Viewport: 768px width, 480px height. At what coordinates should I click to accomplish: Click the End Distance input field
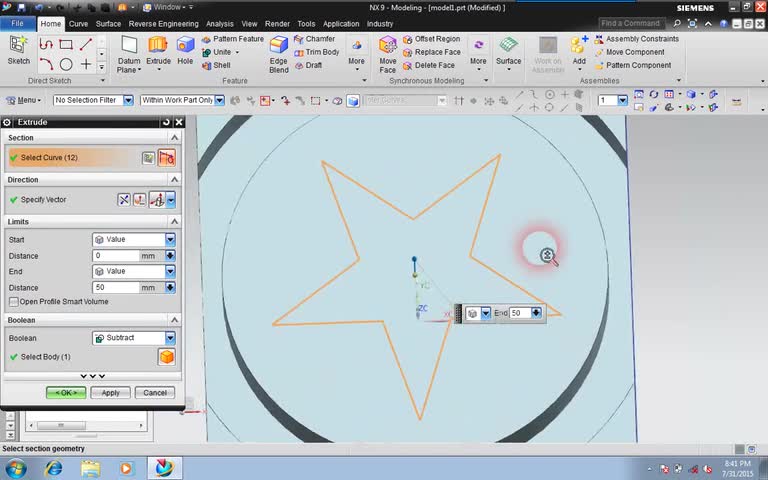tap(115, 288)
